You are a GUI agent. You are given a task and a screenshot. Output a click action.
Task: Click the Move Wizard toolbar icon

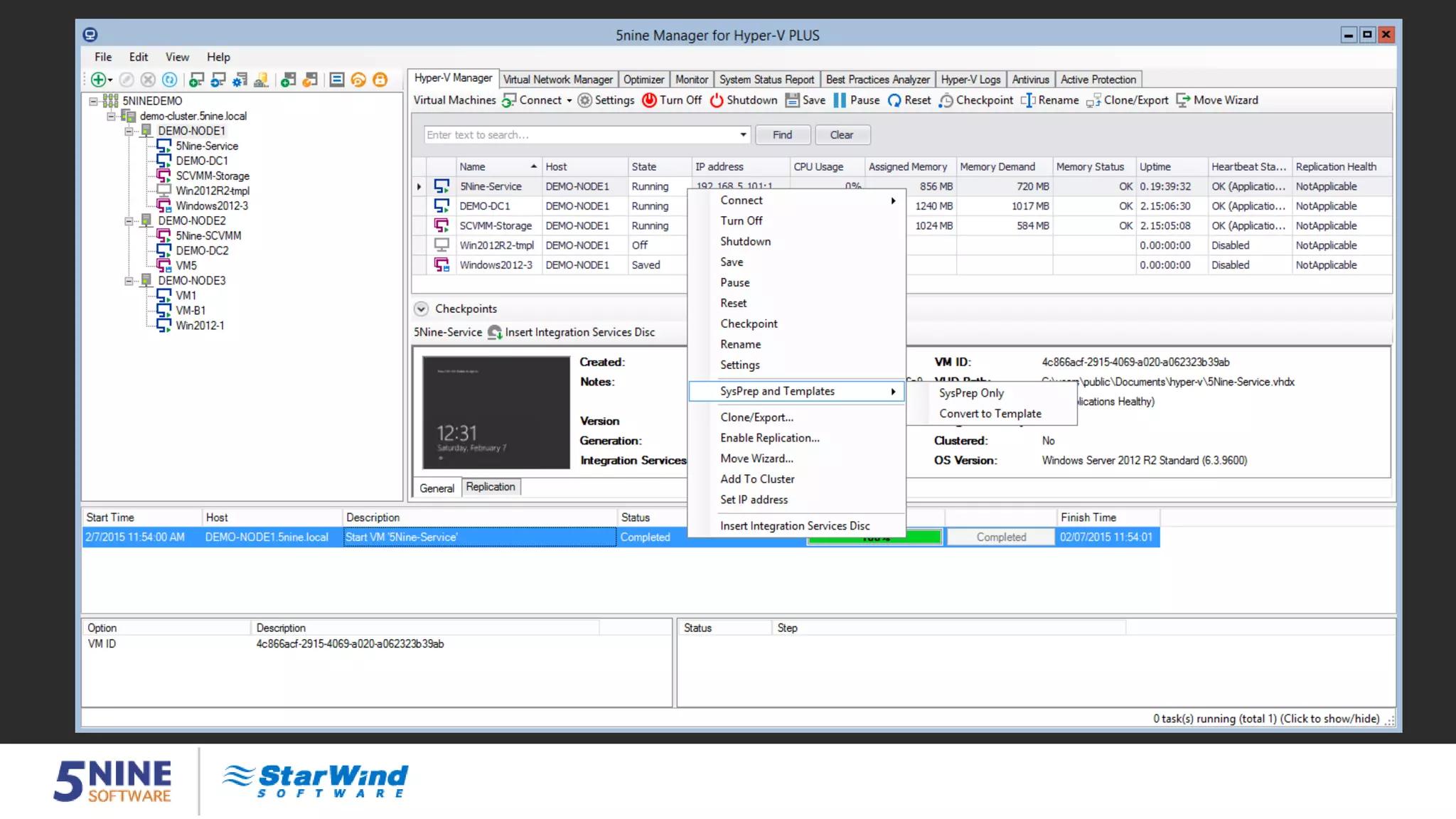1183,100
